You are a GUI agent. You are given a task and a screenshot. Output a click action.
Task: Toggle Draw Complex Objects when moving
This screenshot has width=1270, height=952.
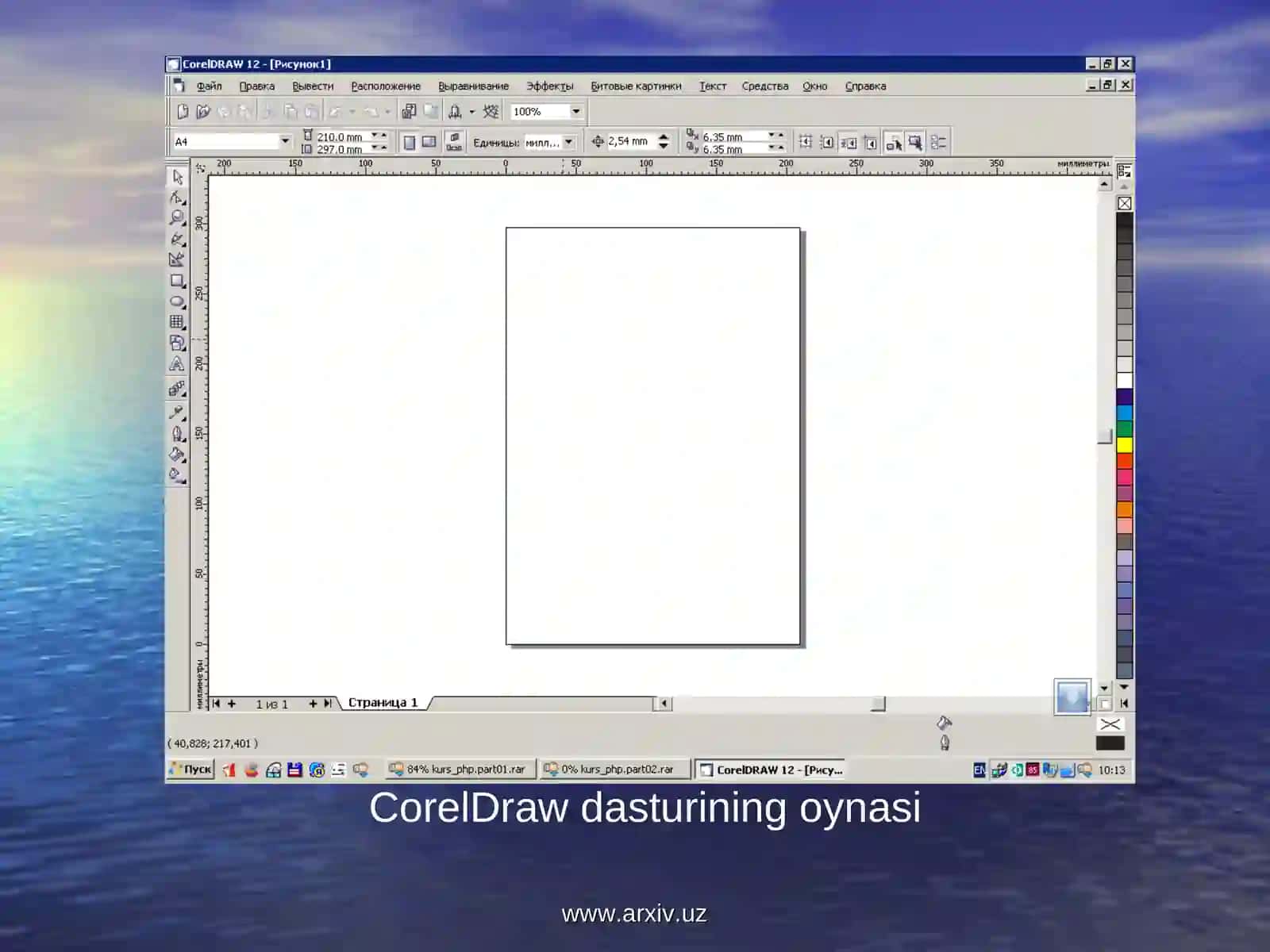pos(894,142)
